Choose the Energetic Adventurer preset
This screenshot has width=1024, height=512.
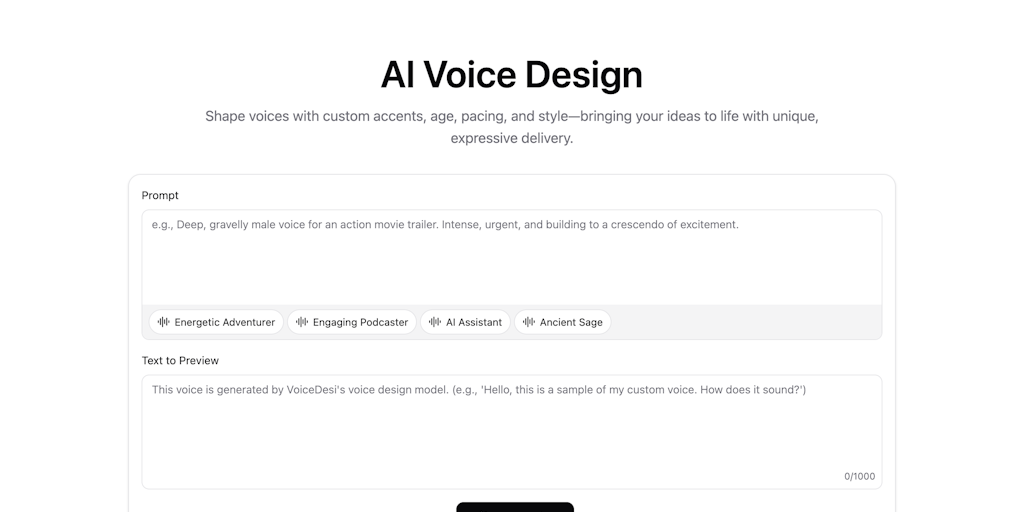[x=216, y=322]
